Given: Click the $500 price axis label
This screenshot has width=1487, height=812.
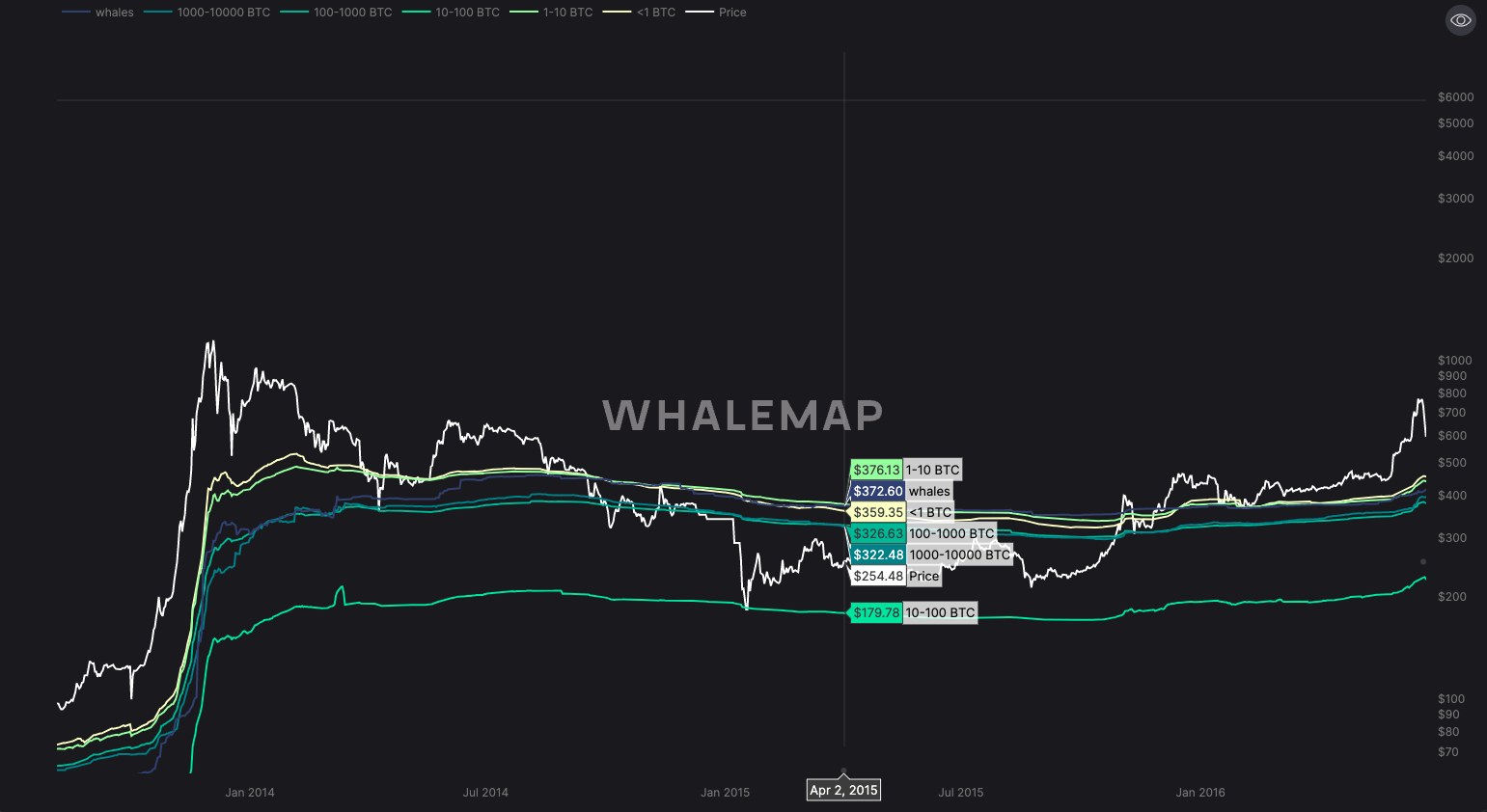Looking at the screenshot, I should pyautogui.click(x=1452, y=463).
